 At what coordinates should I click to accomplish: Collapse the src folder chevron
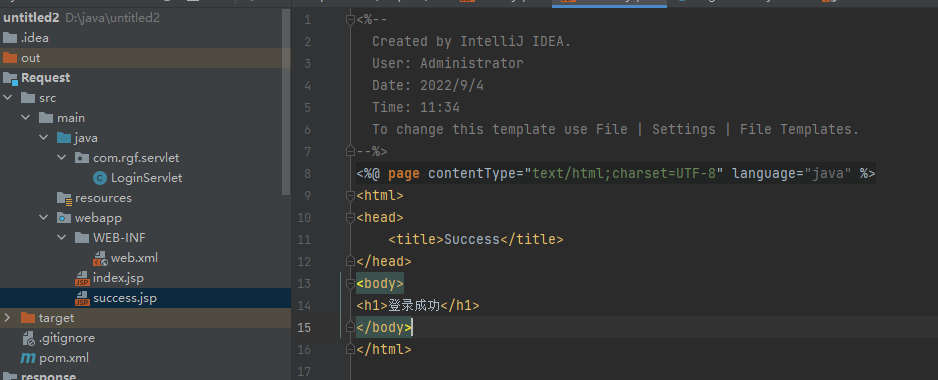pos(7,98)
